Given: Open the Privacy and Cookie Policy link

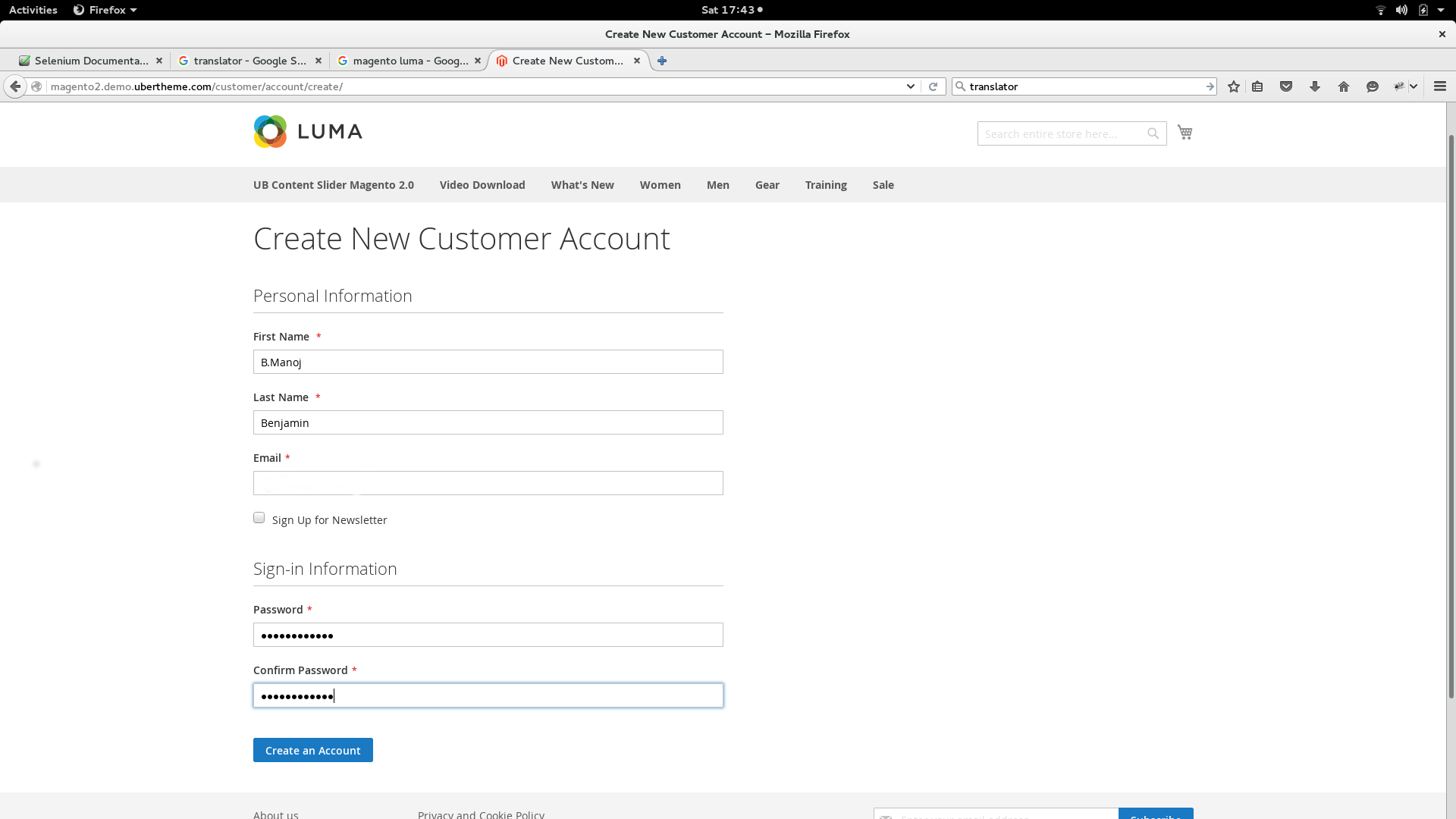Looking at the screenshot, I should (481, 814).
